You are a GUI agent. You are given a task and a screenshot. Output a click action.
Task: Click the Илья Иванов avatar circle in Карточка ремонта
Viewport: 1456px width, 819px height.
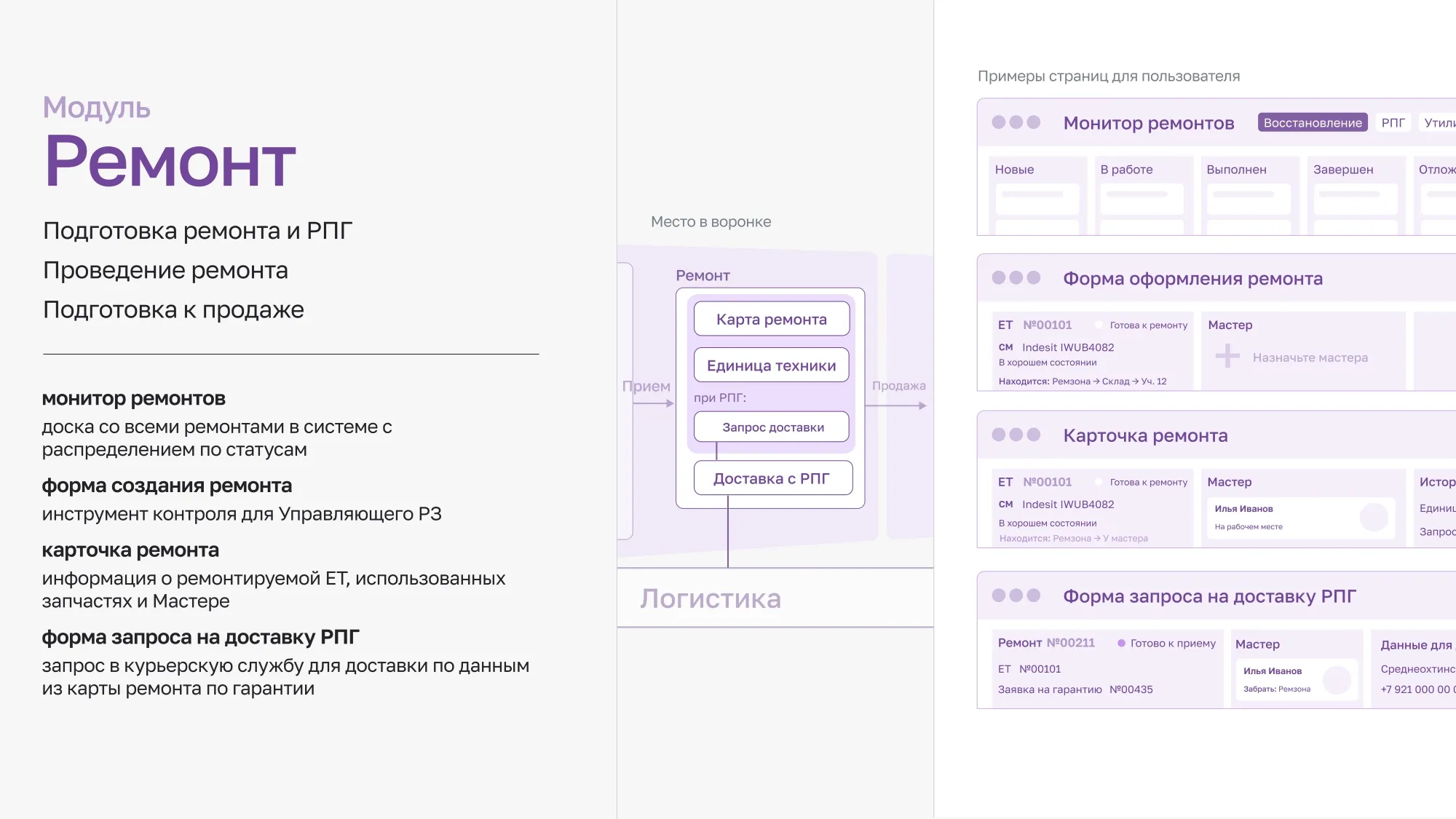point(1373,517)
